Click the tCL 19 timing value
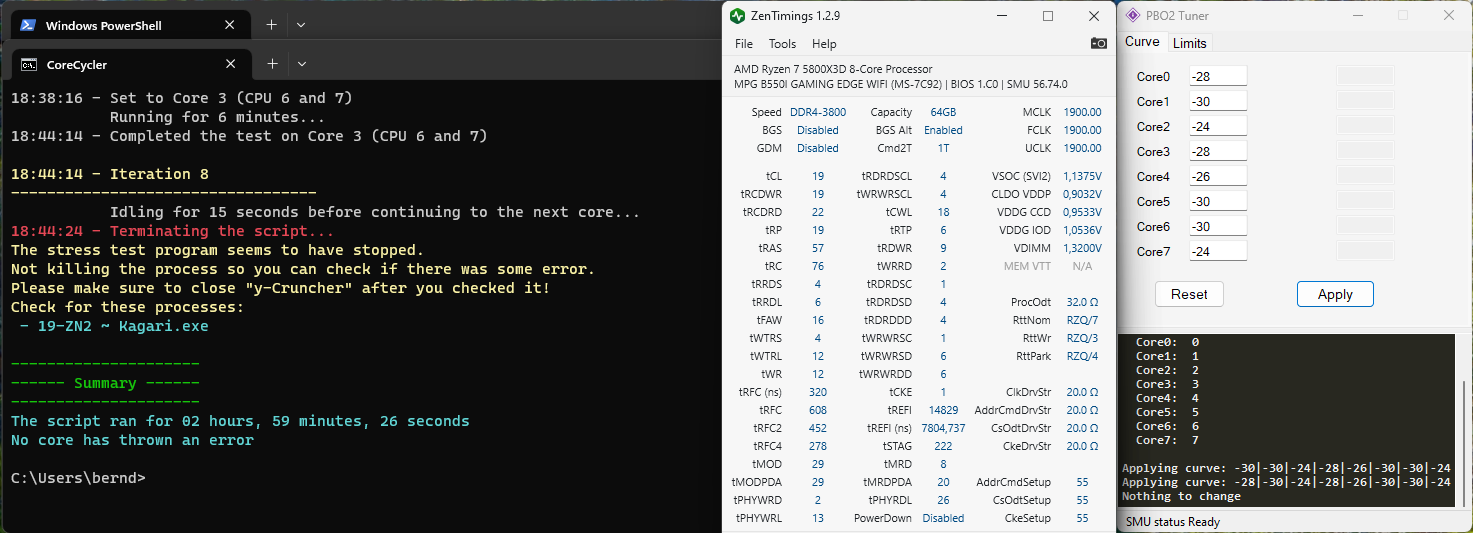This screenshot has width=1473, height=533. coord(818,176)
